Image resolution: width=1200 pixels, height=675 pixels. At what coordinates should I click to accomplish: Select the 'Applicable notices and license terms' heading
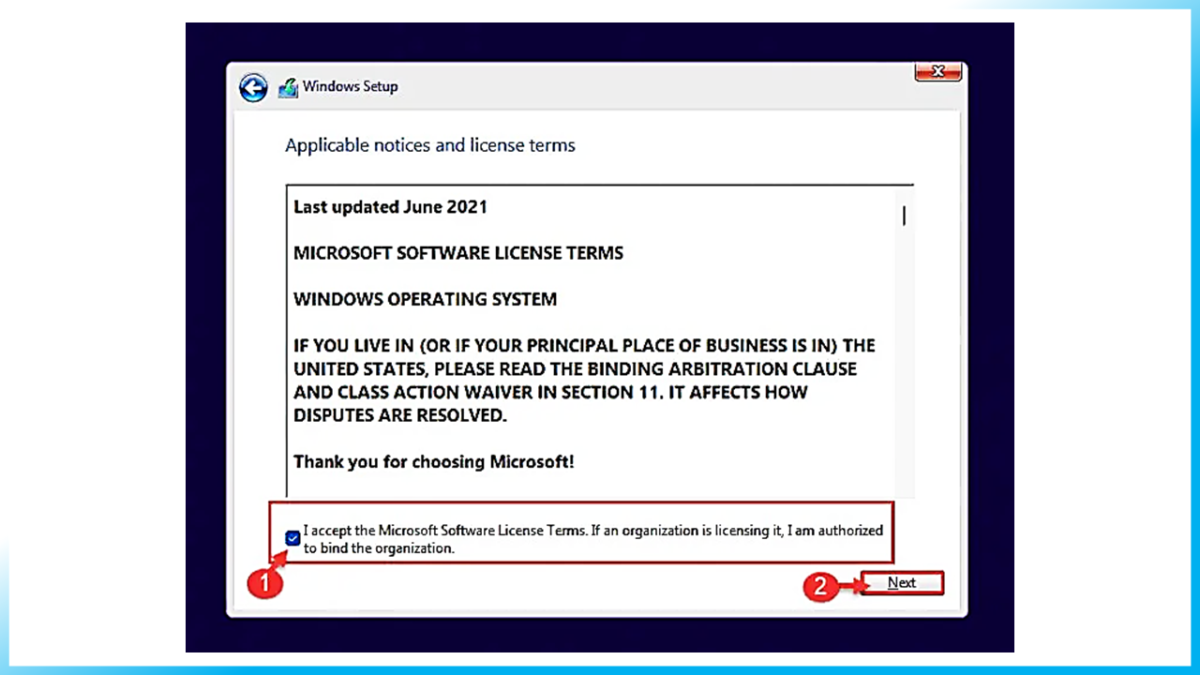coord(430,145)
